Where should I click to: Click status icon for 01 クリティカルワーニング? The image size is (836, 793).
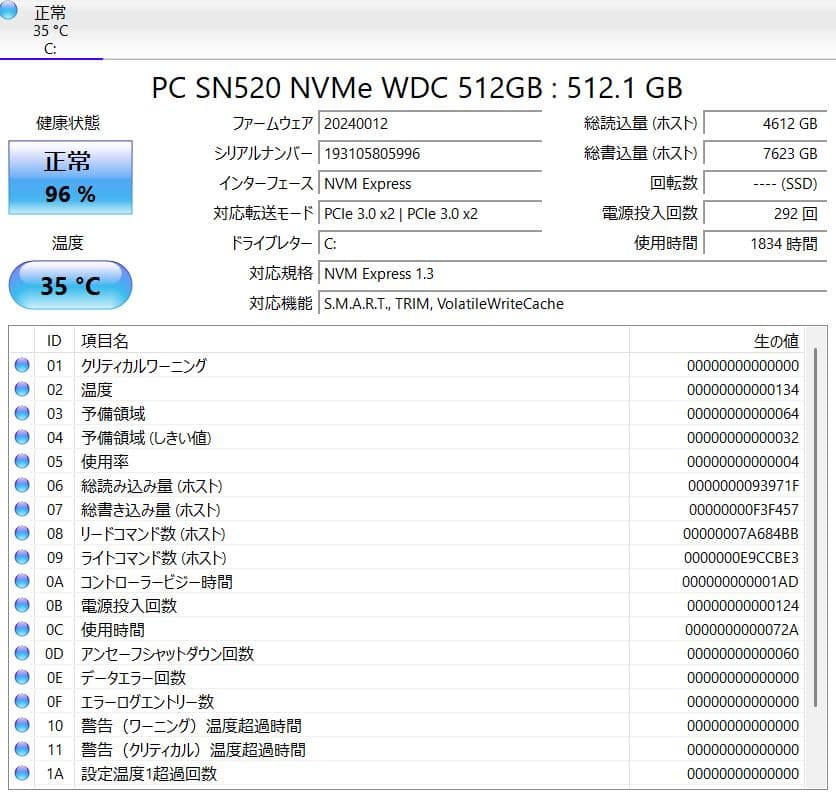(x=22, y=365)
